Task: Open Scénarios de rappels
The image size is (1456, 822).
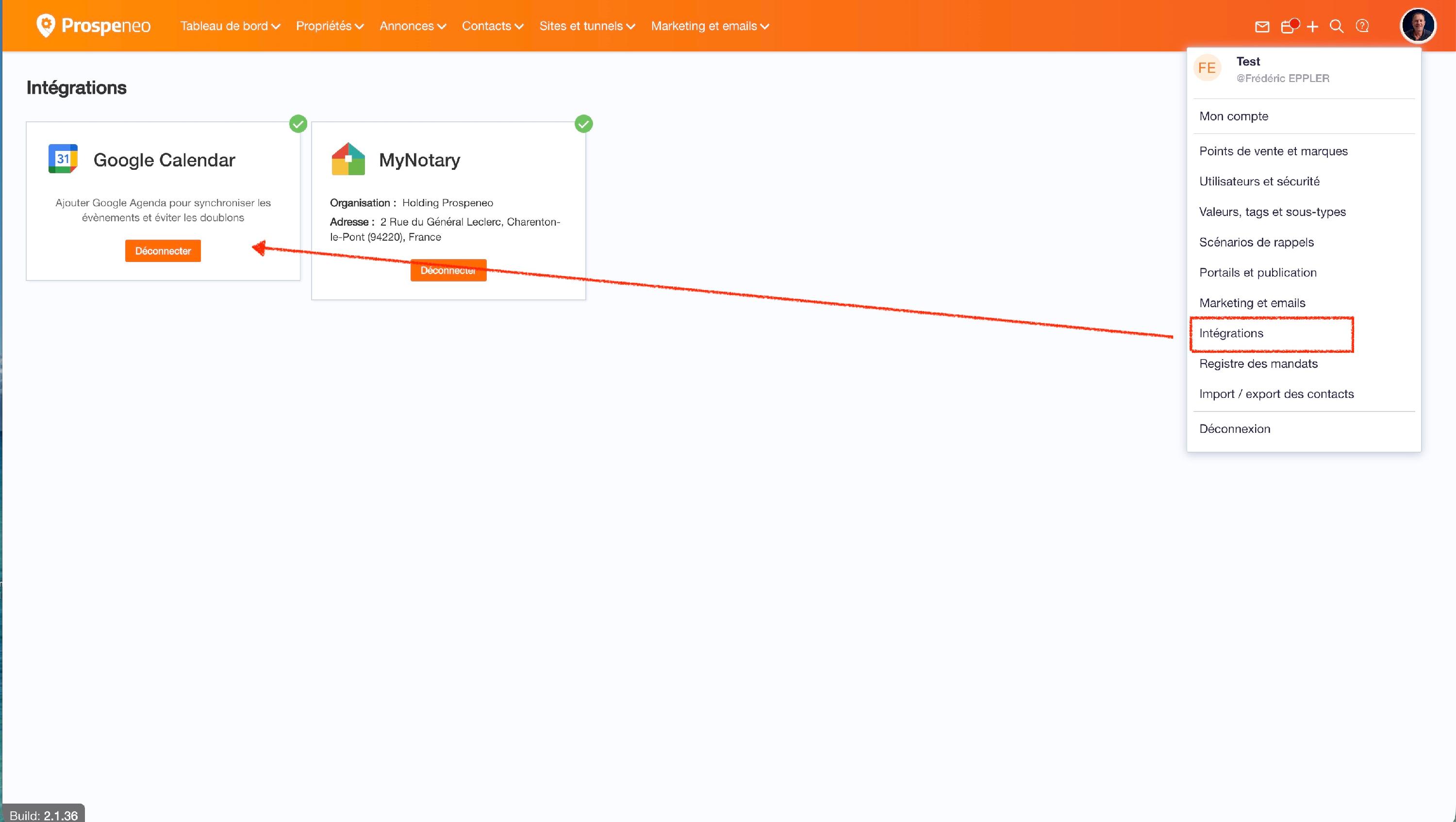Action: coord(1257,242)
